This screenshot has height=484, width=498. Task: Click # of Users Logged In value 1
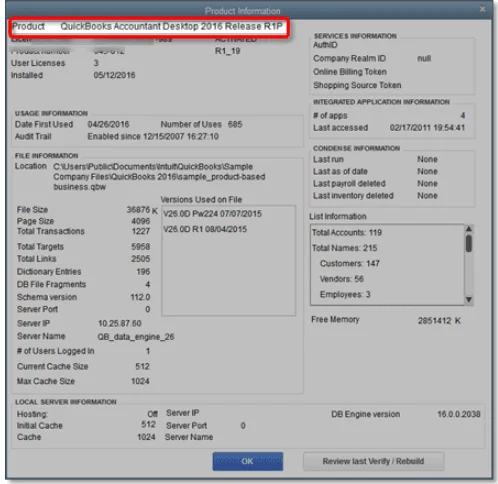coord(148,351)
